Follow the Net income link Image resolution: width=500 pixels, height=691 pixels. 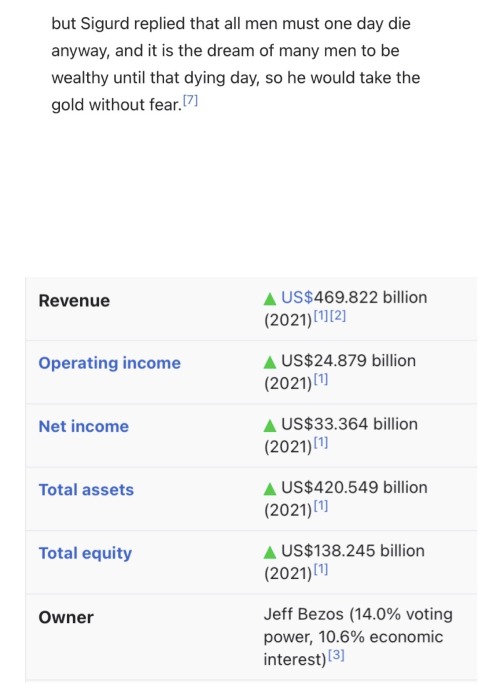click(84, 426)
